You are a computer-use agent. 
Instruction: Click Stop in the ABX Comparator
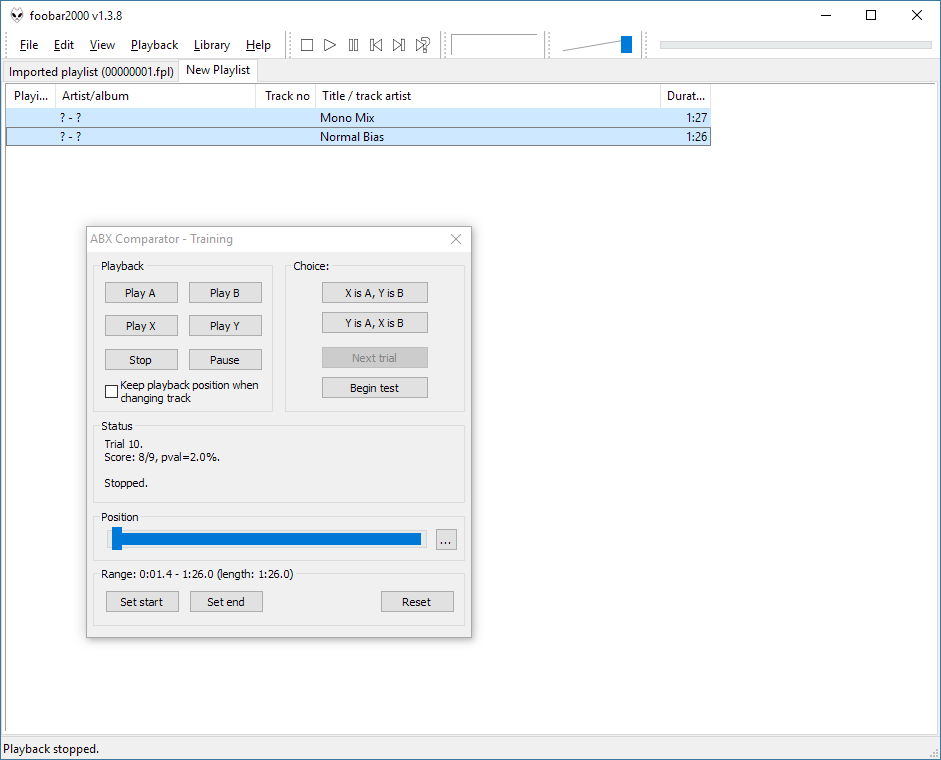[141, 360]
